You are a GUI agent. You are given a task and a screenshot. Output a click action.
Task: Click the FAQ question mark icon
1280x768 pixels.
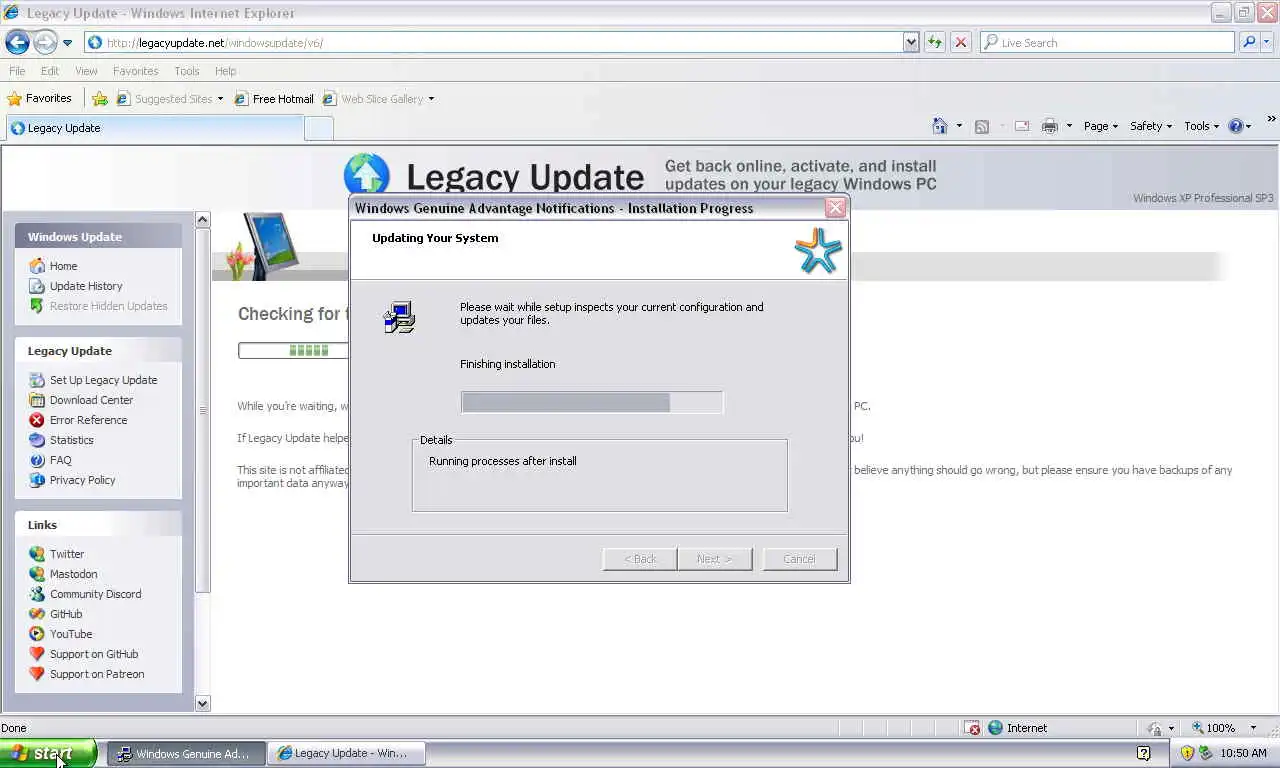37,460
